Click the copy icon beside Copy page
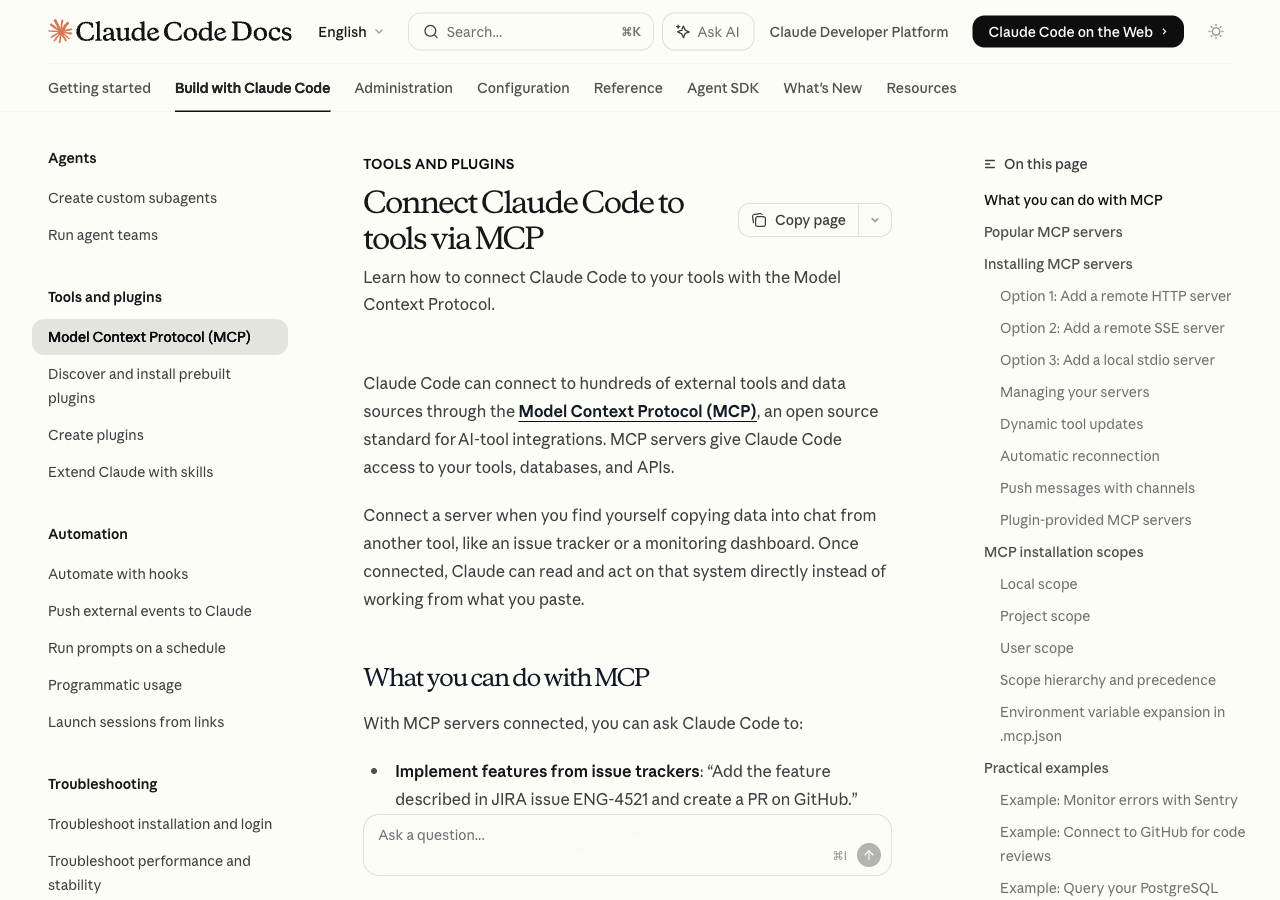The image size is (1280, 900). click(x=759, y=220)
